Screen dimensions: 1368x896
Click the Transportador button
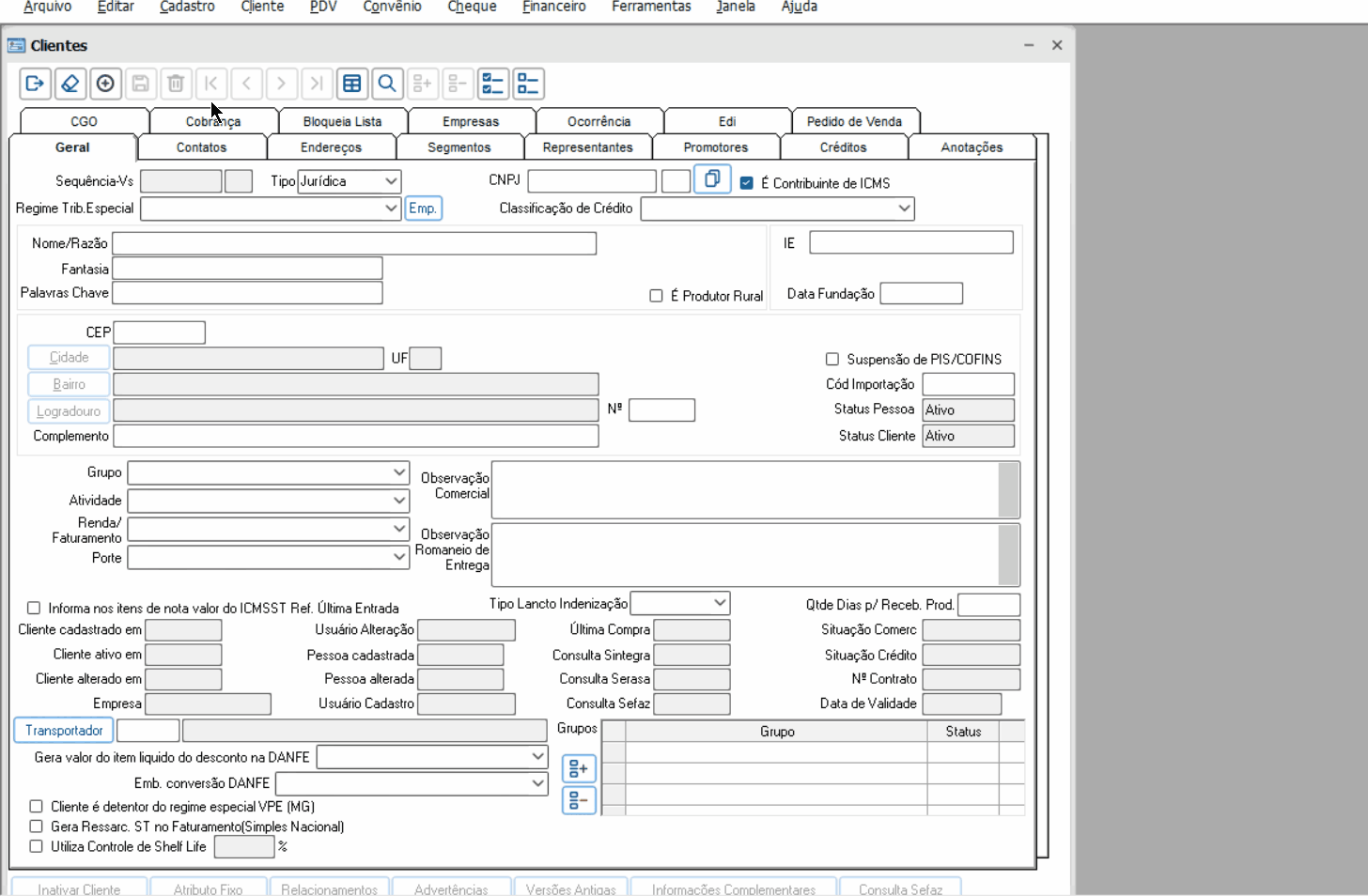pos(64,730)
